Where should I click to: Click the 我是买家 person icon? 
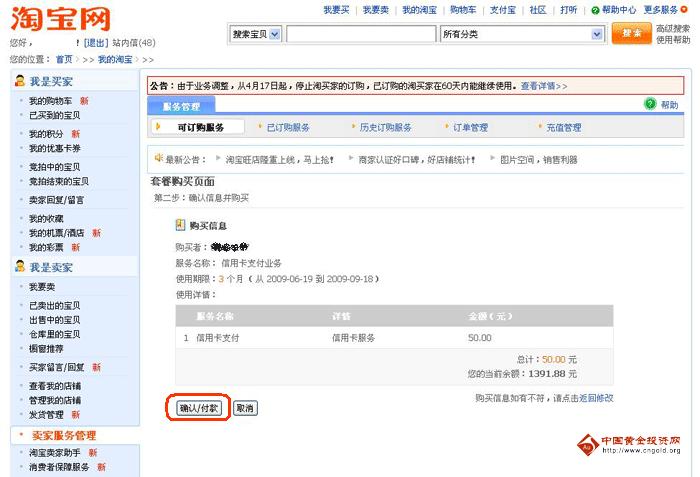(x=20, y=81)
